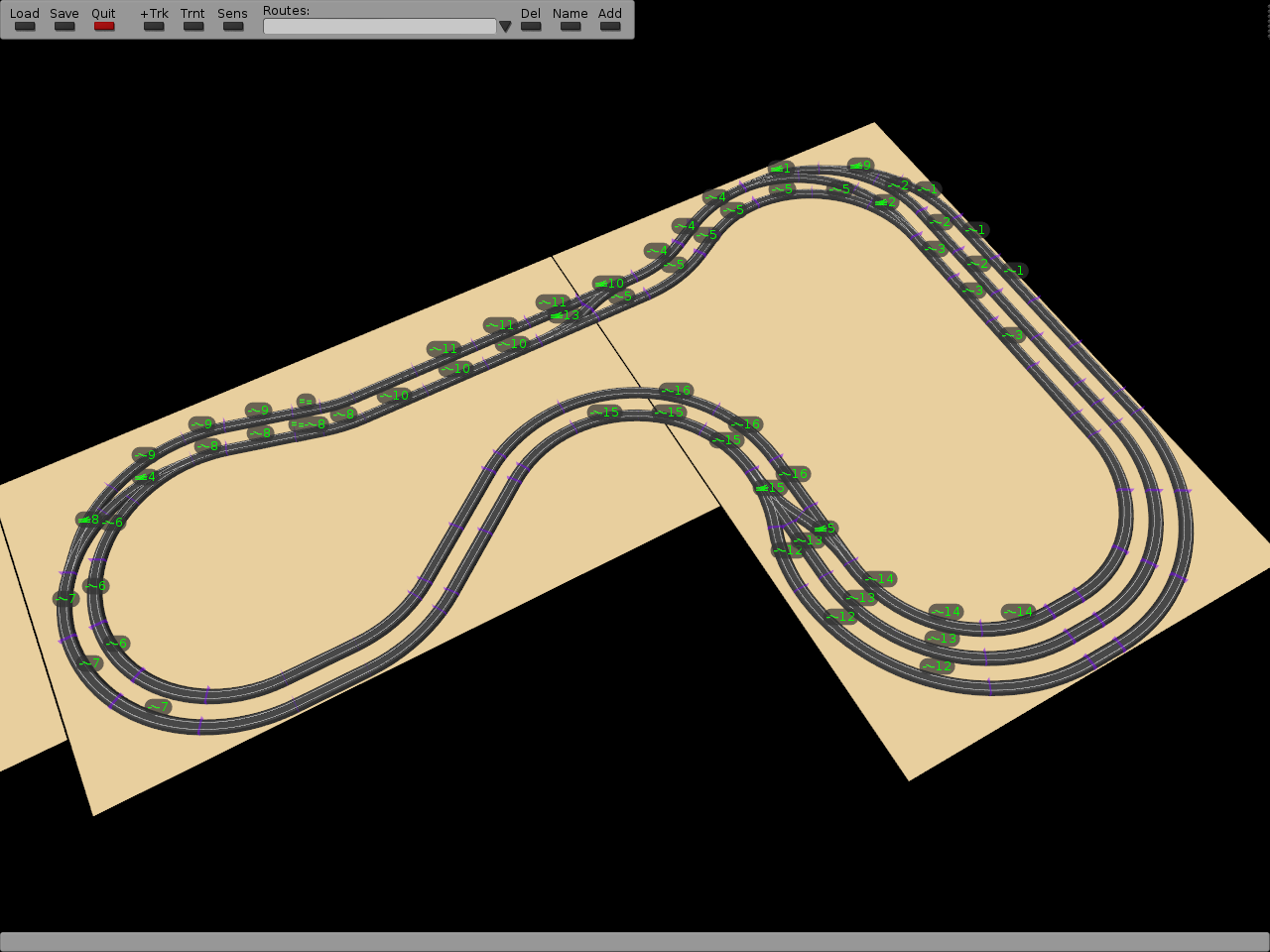1270x952 pixels.
Task: Enable the Sens sensor editing mode
Action: (233, 26)
